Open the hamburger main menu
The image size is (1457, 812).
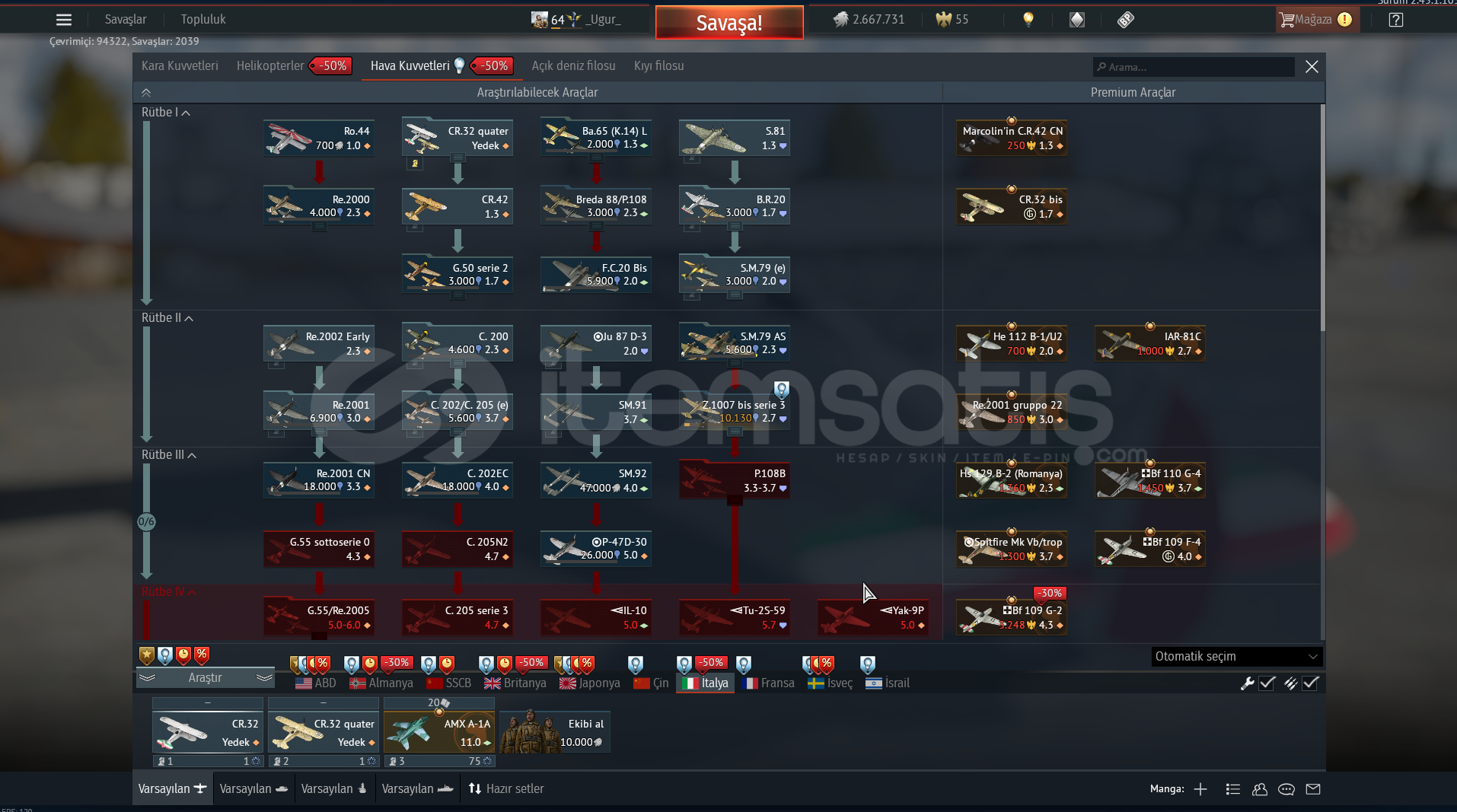64,20
